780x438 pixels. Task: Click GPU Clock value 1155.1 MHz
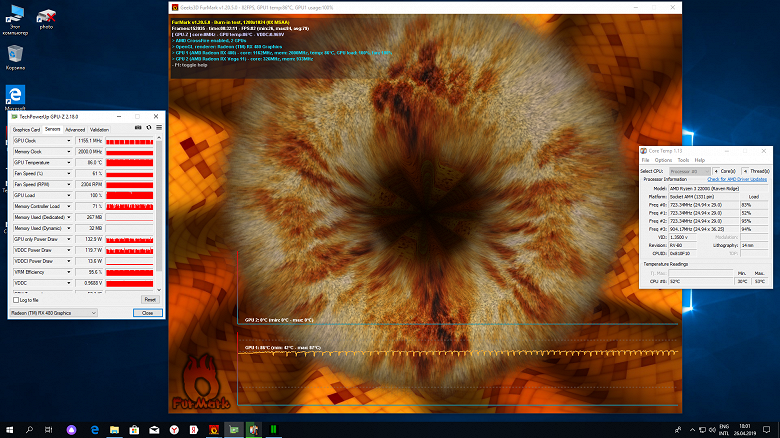point(90,141)
